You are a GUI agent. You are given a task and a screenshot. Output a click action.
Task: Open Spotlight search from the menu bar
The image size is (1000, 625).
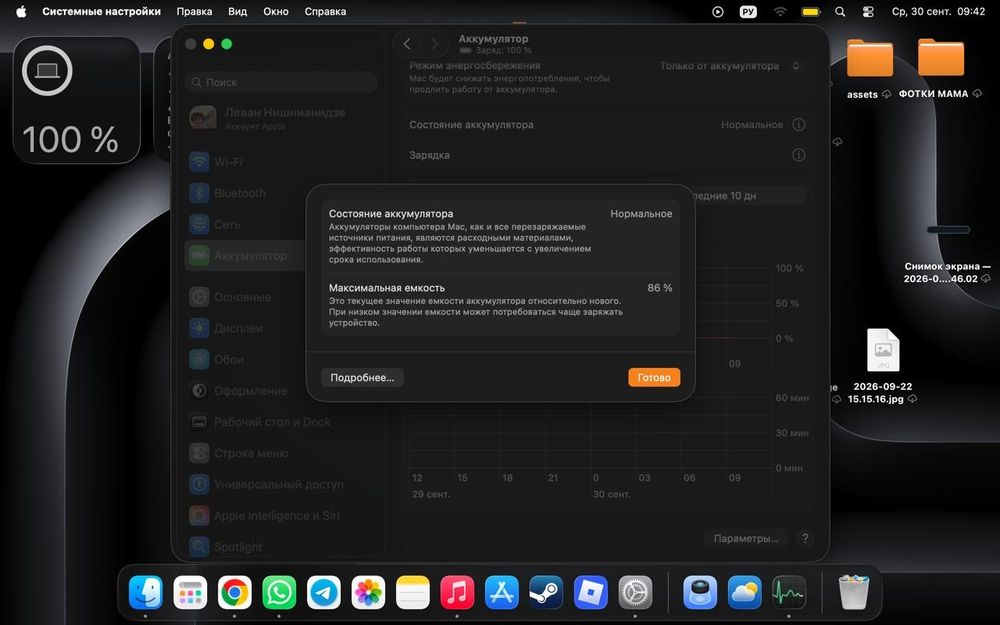coord(840,11)
